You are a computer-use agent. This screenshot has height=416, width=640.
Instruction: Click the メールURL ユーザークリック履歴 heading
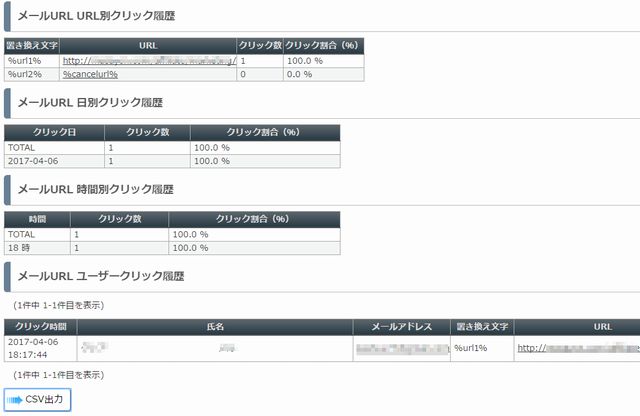[x=101, y=276]
